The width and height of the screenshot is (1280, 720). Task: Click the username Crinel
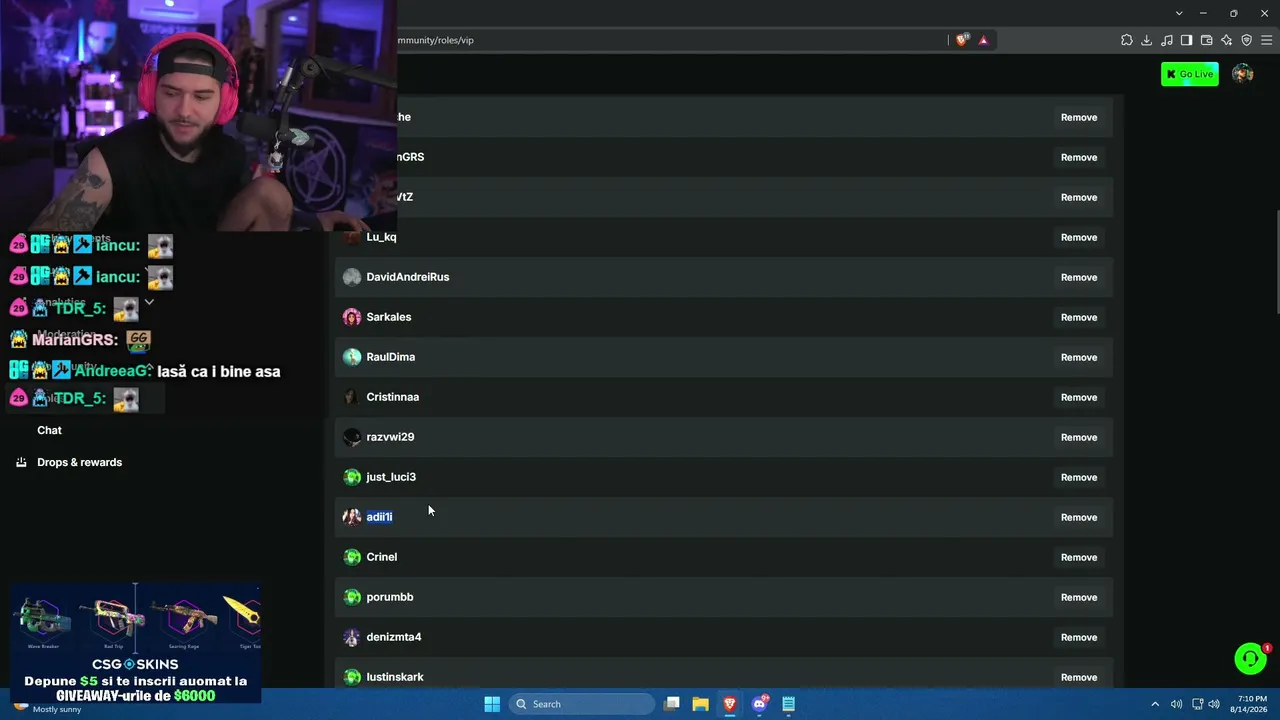pos(382,557)
